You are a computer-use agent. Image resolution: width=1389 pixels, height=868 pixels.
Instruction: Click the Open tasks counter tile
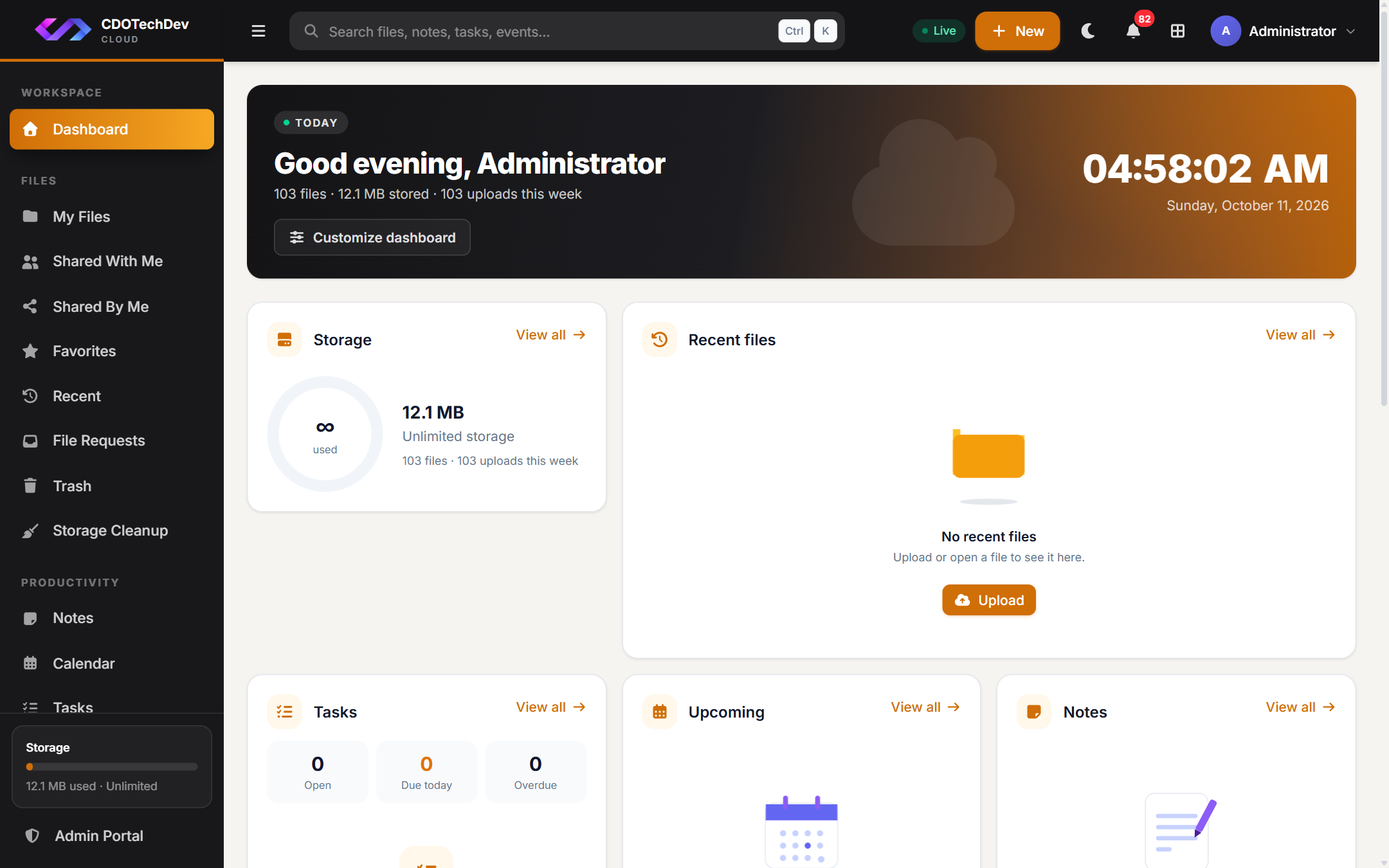coord(318,772)
